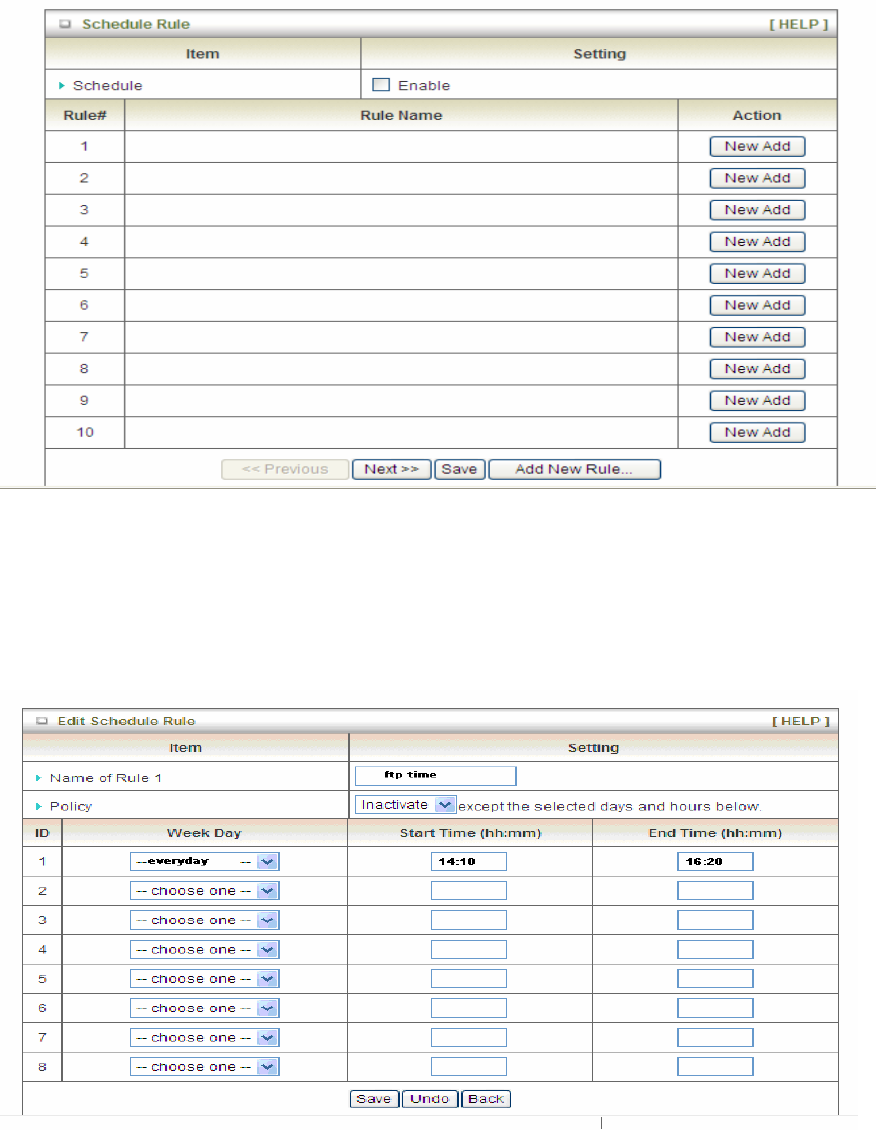Viewport: 876px width, 1130px height.
Task: Open week day dropdown for ID 8
Action: pyautogui.click(x=205, y=1067)
